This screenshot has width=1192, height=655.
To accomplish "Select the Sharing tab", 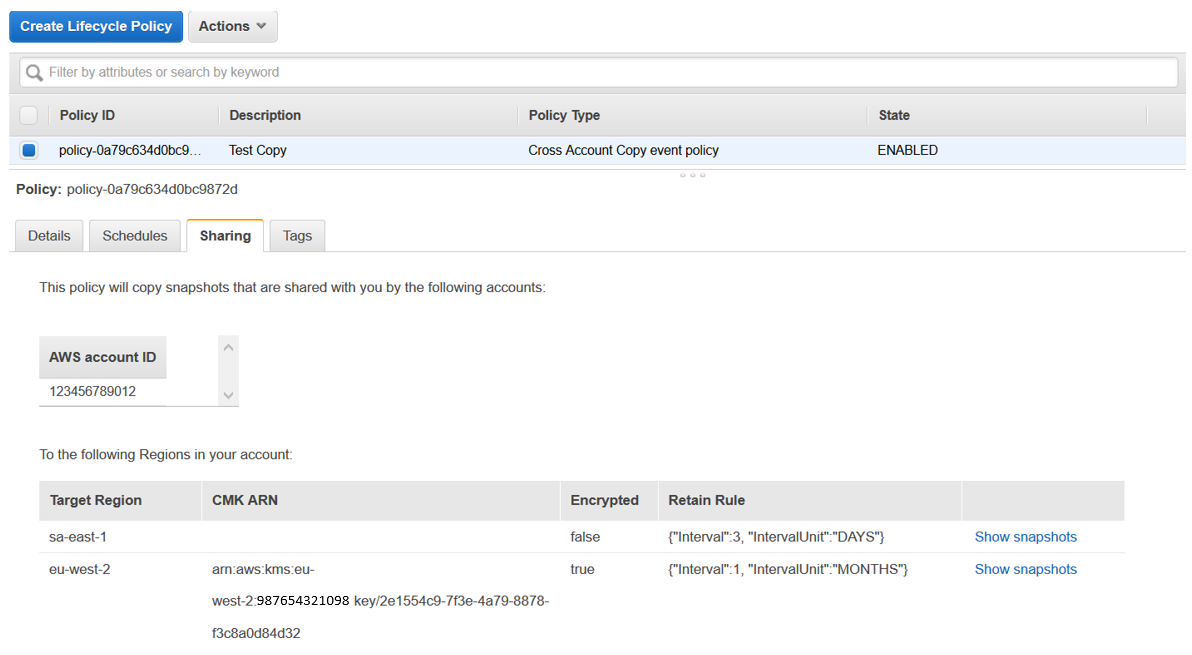I will point(224,235).
